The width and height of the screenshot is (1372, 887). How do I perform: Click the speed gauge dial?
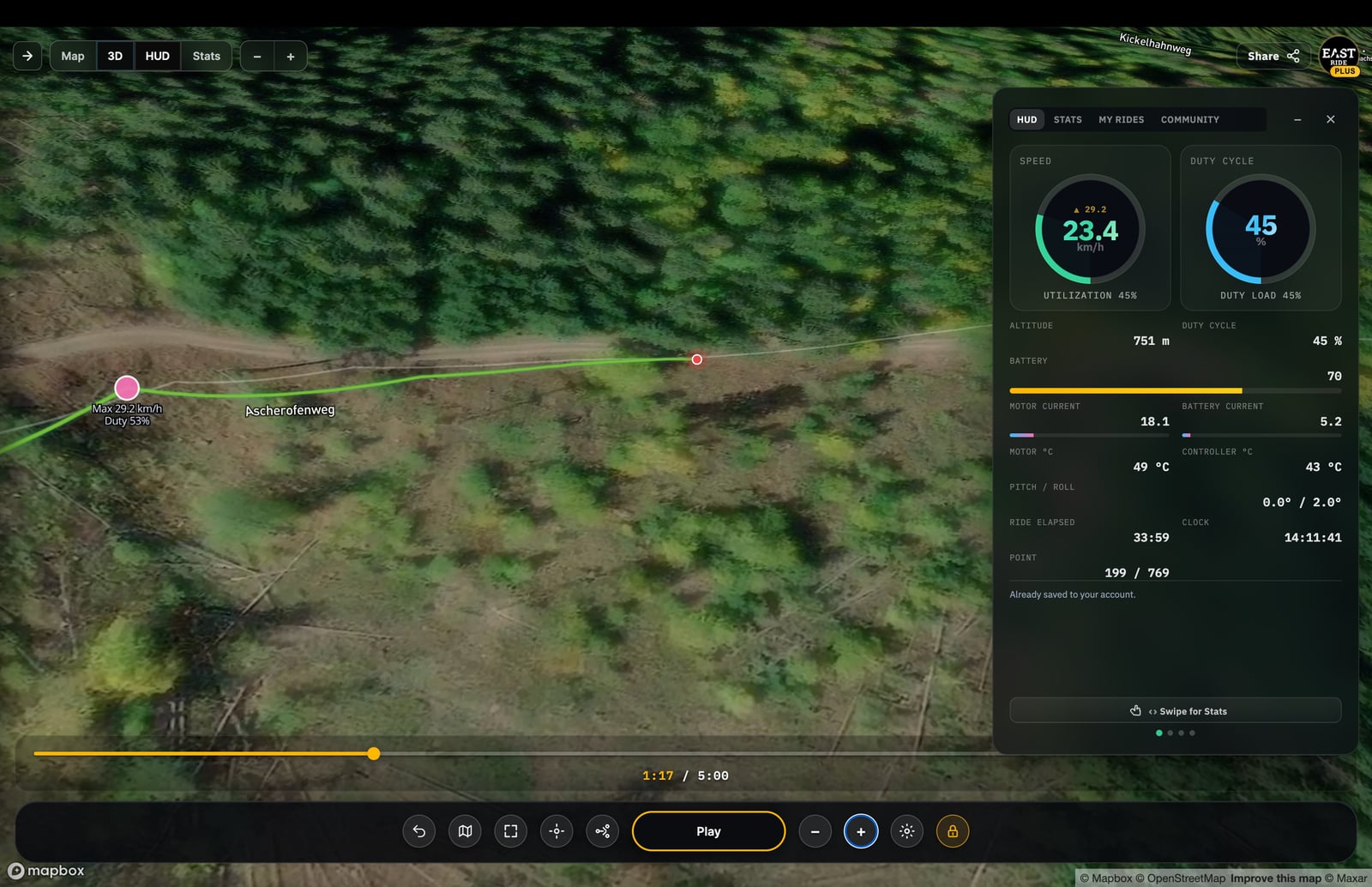point(1090,229)
